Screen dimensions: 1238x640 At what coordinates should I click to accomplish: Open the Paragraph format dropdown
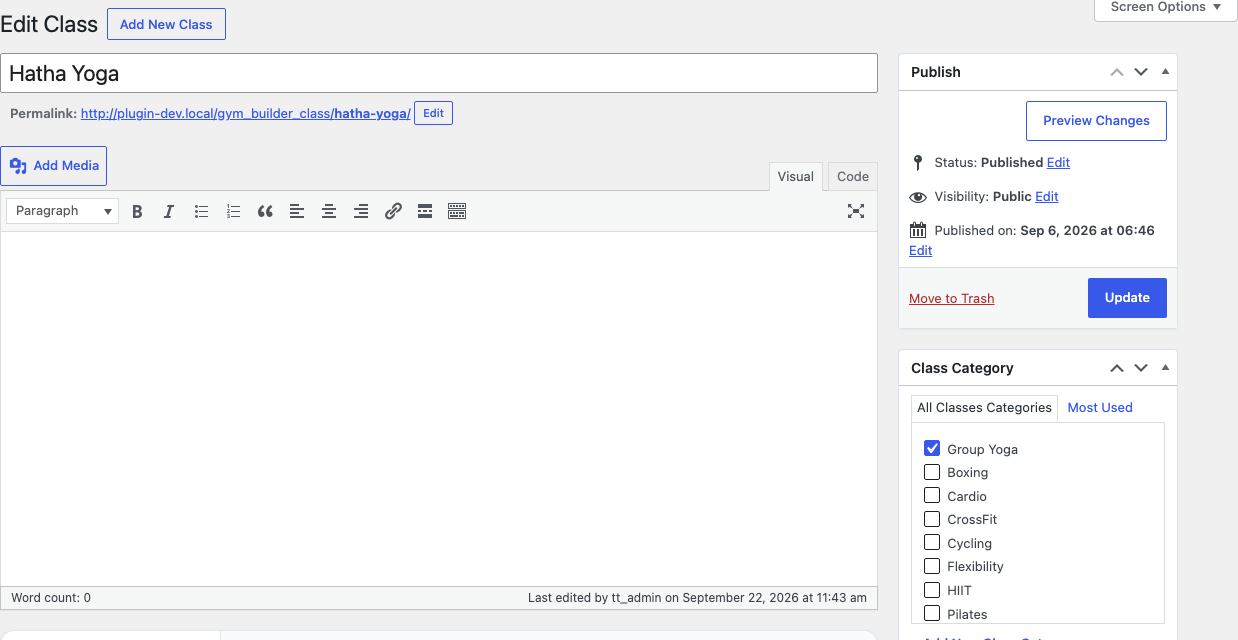click(63, 211)
